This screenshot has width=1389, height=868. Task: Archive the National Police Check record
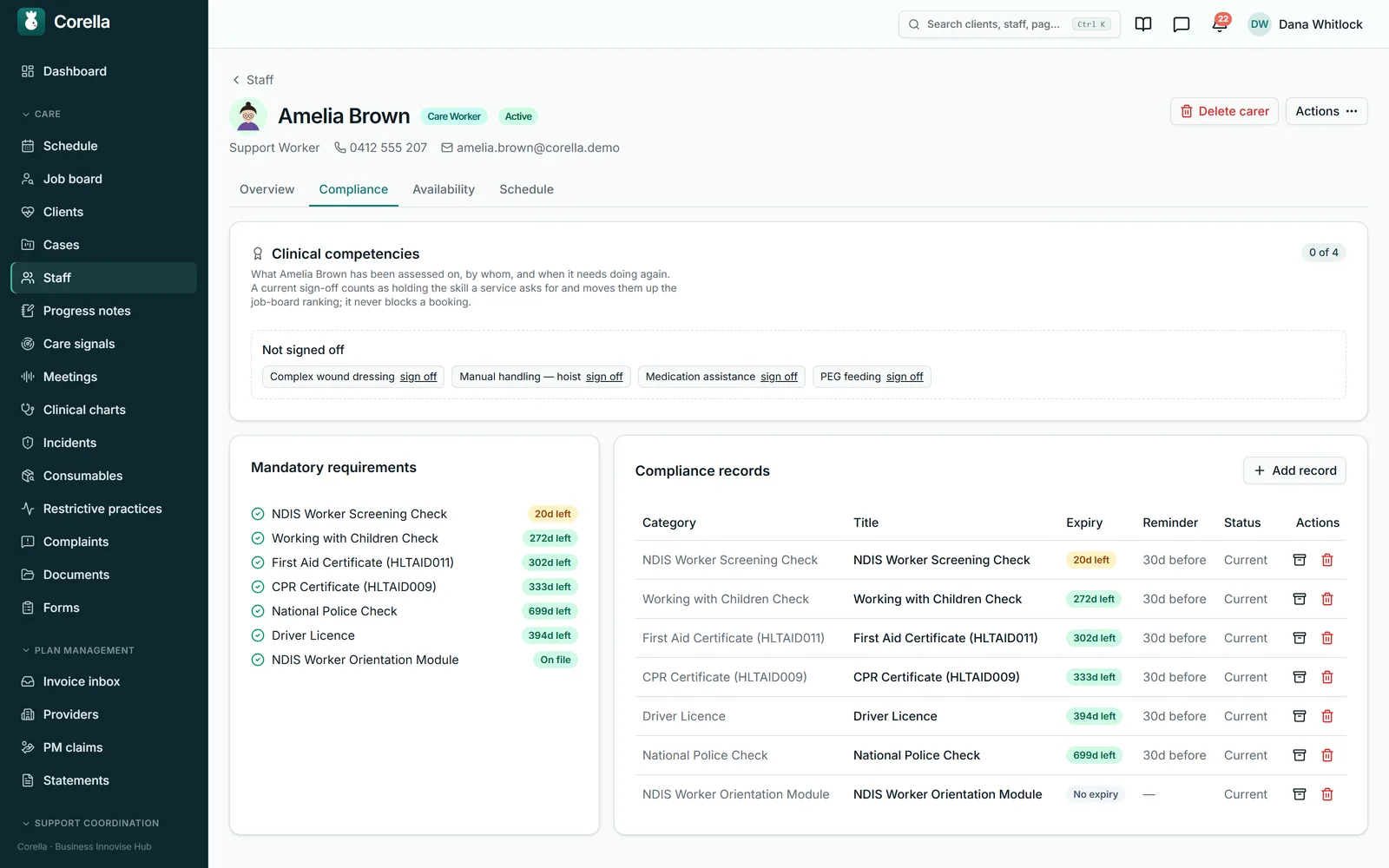point(1300,755)
